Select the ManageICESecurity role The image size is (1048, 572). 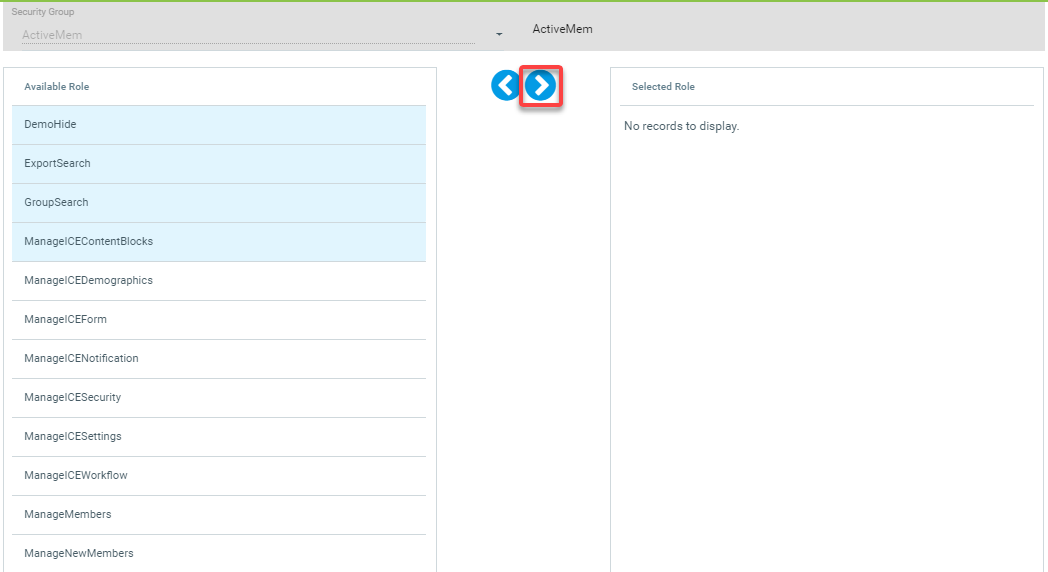pyautogui.click(x=218, y=398)
